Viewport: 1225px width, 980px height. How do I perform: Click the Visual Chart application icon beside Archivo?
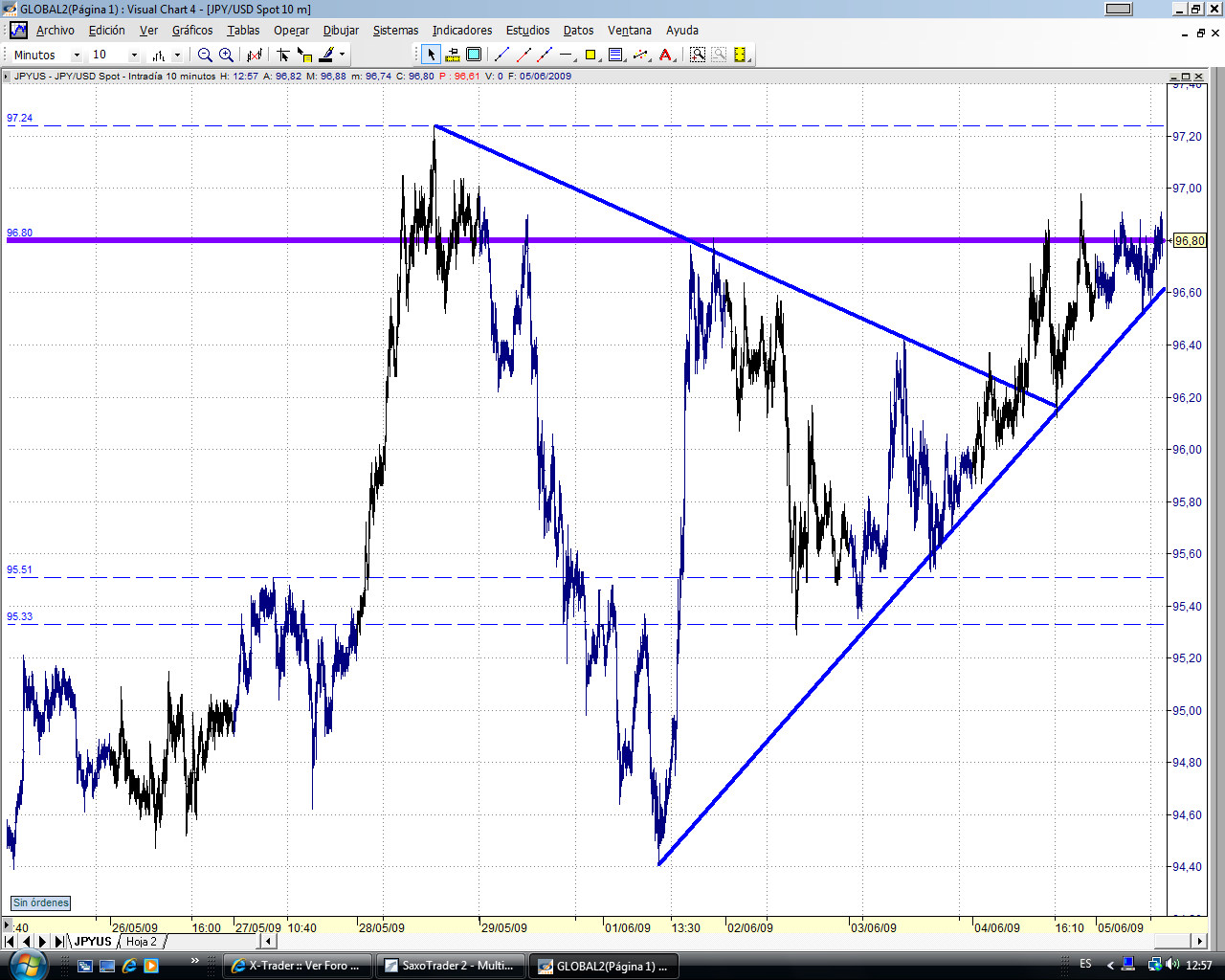18,31
